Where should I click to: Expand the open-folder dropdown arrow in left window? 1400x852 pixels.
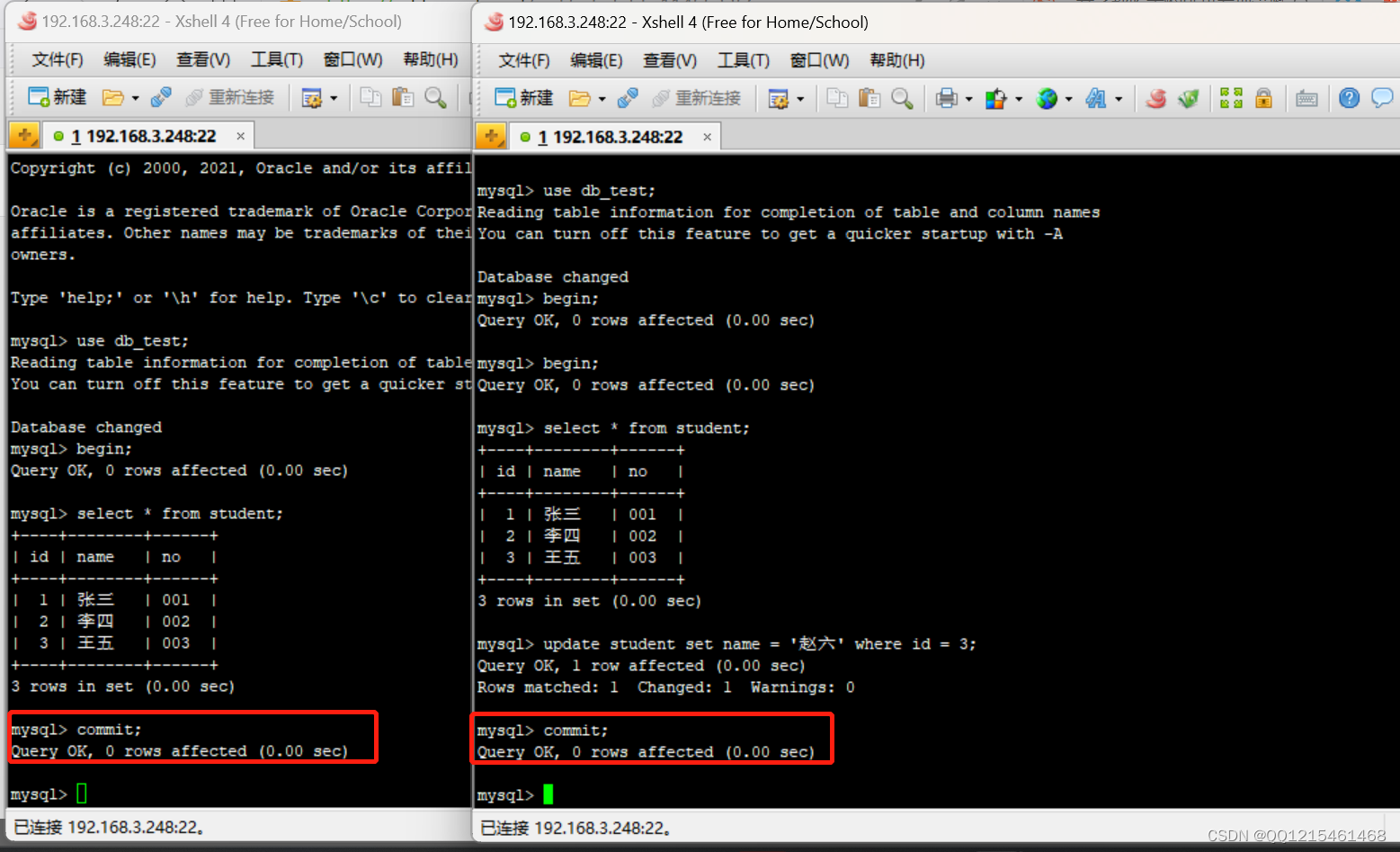(x=135, y=98)
